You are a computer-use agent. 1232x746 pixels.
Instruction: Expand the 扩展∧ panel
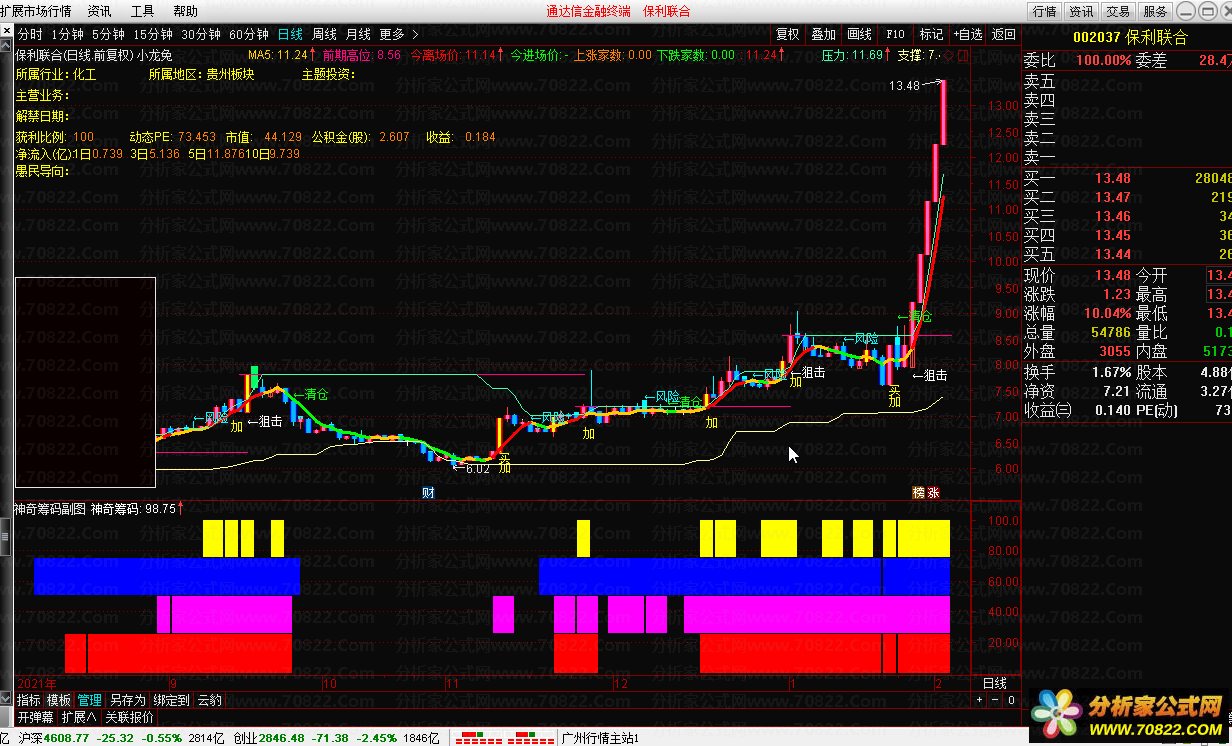pyautogui.click(x=79, y=717)
